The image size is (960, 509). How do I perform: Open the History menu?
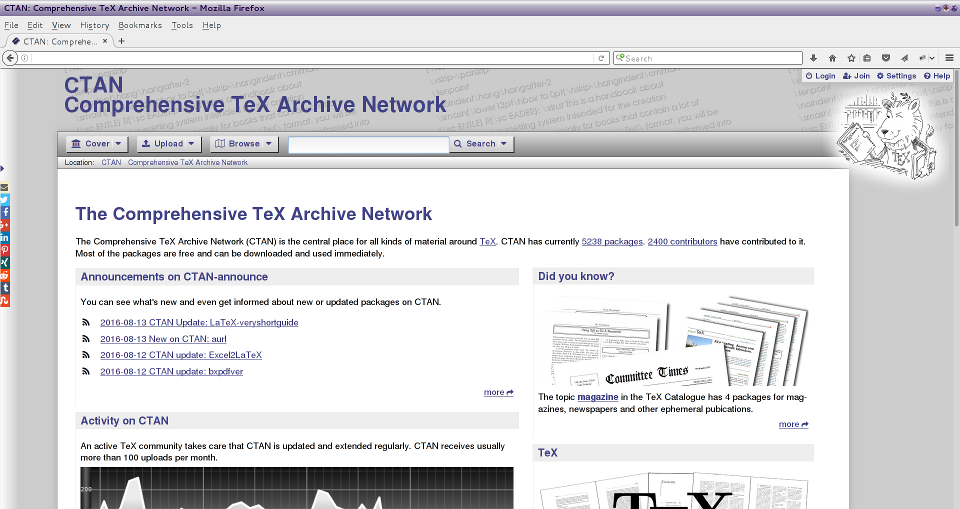(x=94, y=25)
